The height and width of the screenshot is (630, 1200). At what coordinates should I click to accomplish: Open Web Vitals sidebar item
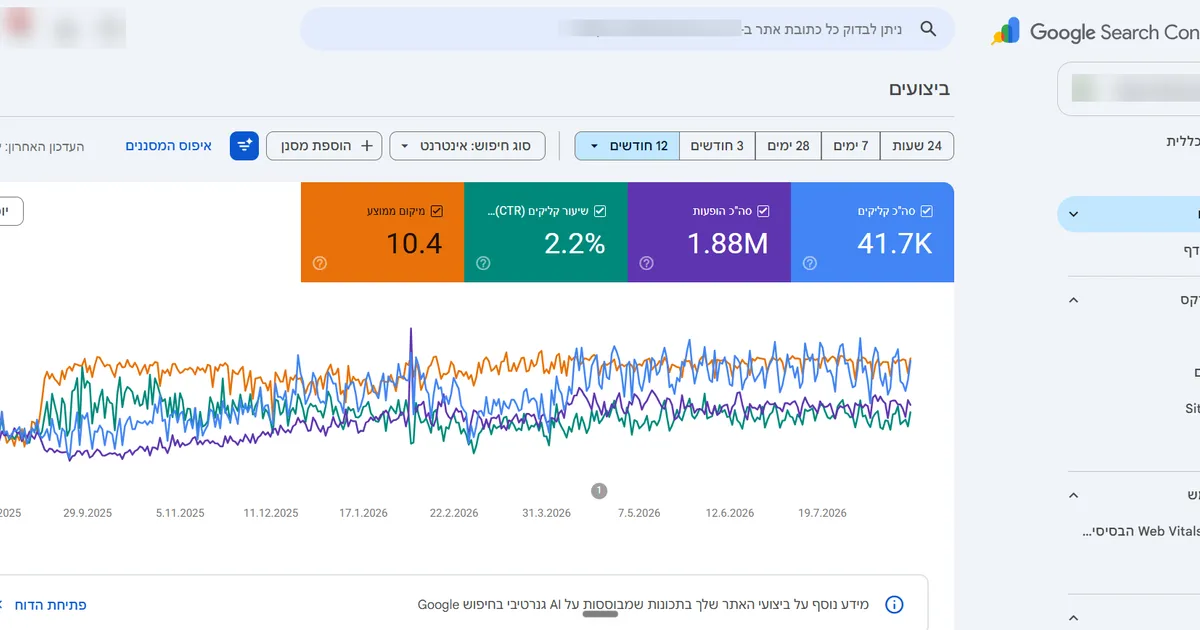pyautogui.click(x=1141, y=532)
